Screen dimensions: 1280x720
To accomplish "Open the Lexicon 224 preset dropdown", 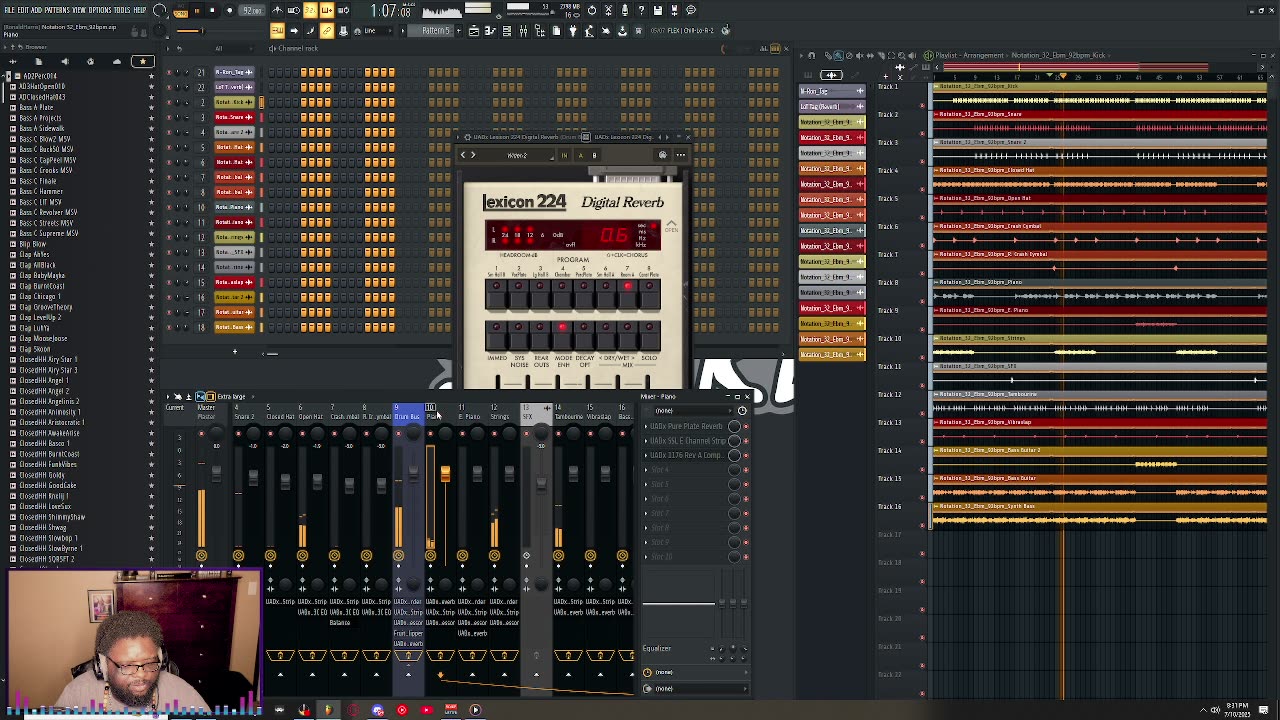I will click(x=517, y=155).
